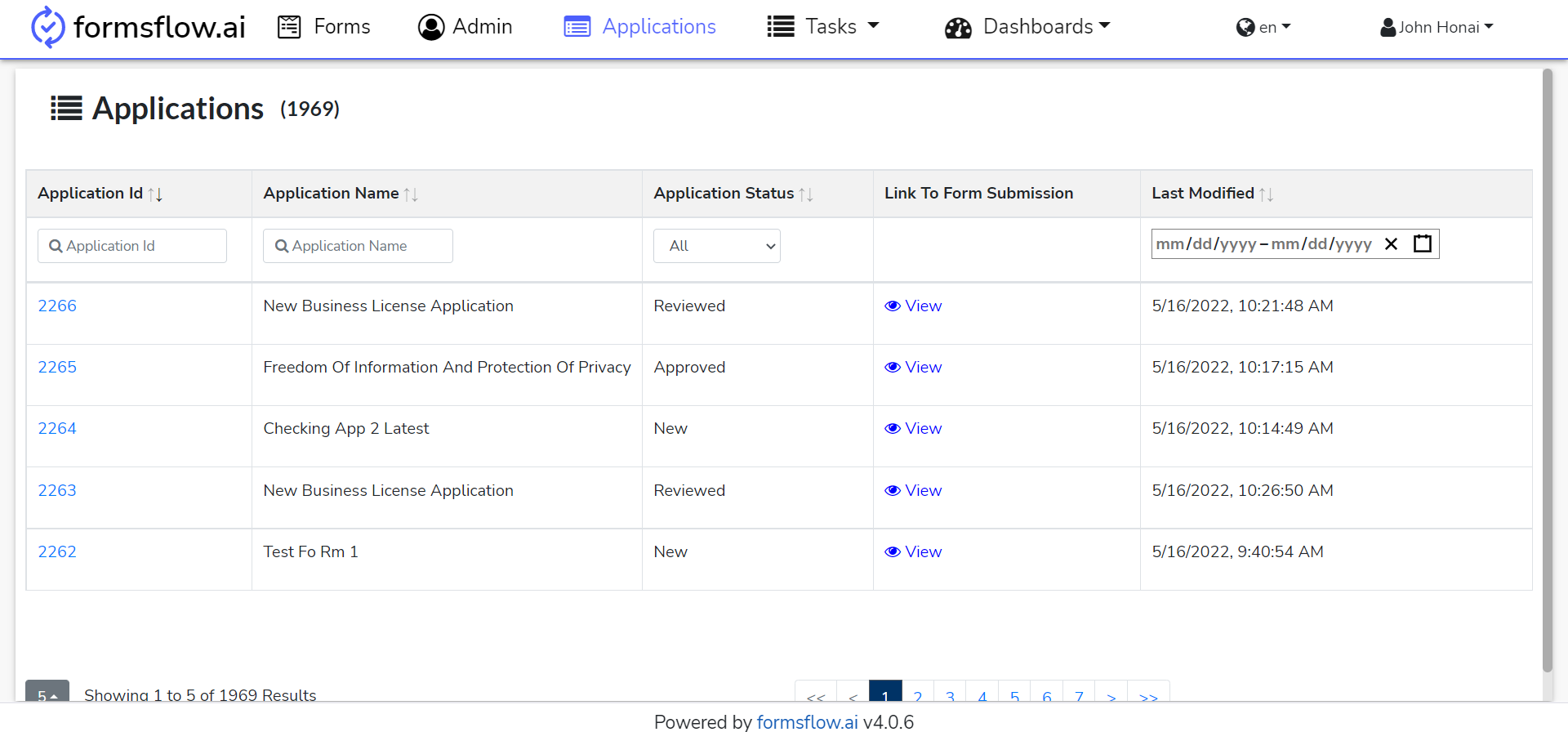Open application 2262 link

click(57, 551)
